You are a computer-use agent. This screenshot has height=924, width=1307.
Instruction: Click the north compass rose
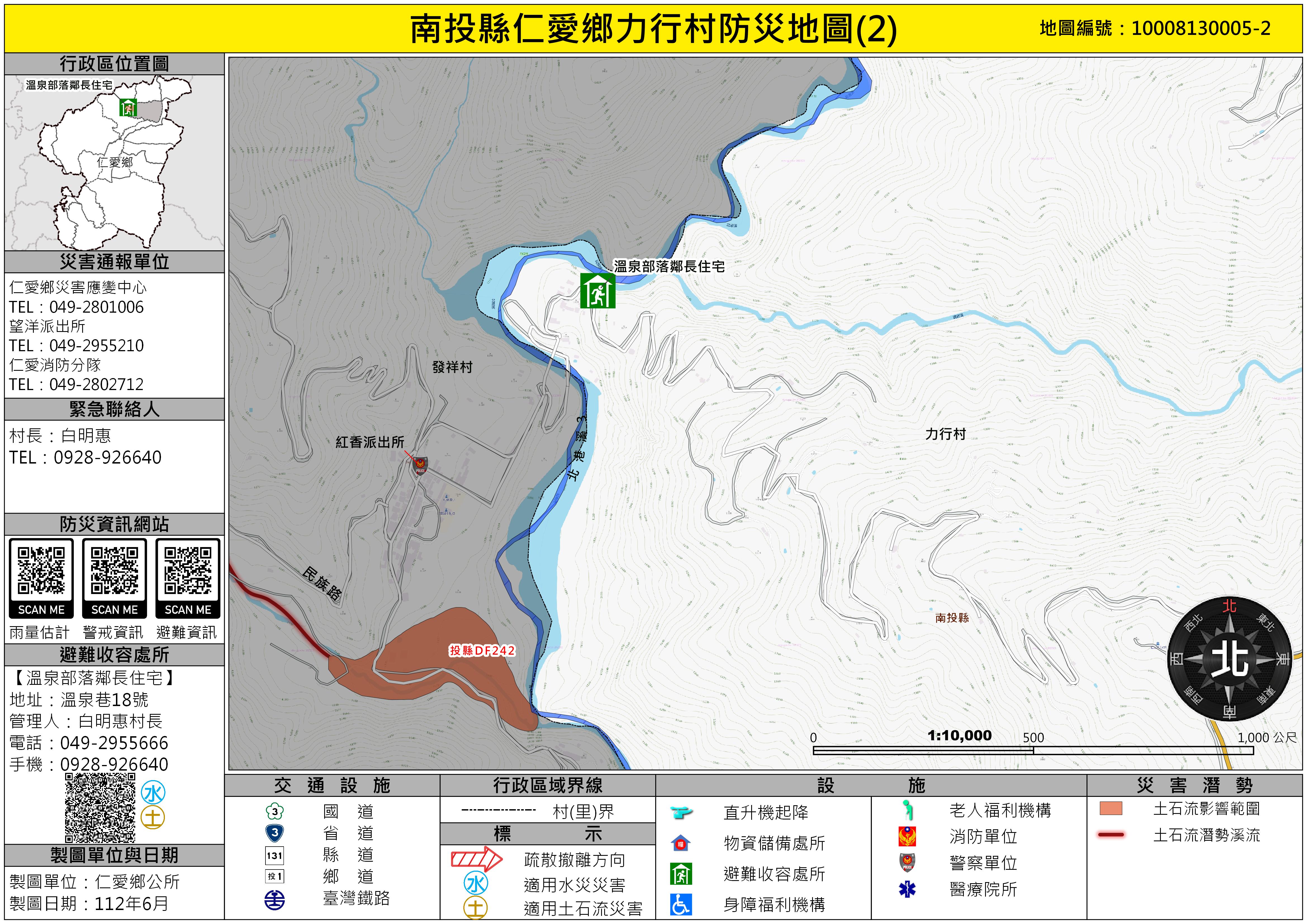click(x=1229, y=659)
